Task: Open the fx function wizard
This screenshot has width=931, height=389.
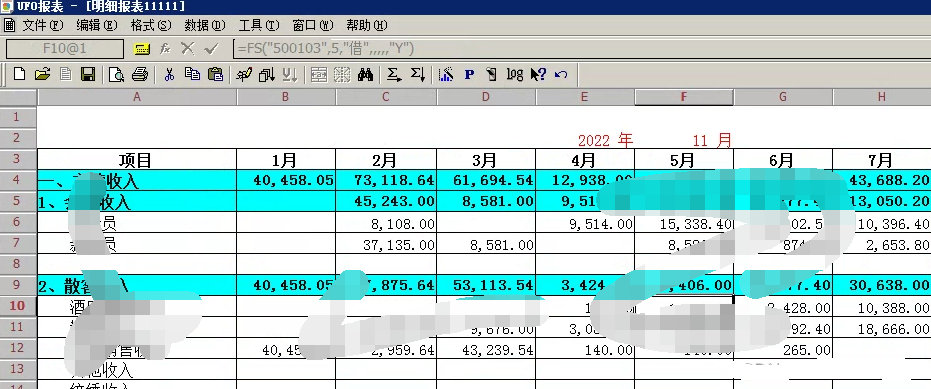Action: (165, 49)
